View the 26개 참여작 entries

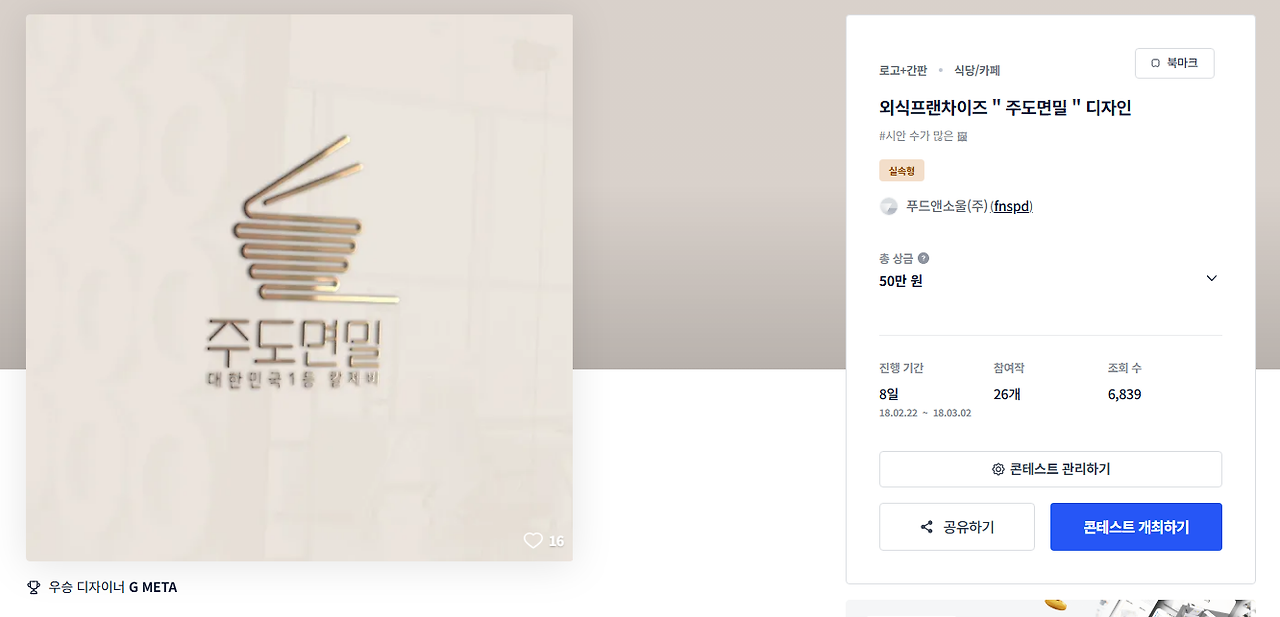coord(1007,394)
